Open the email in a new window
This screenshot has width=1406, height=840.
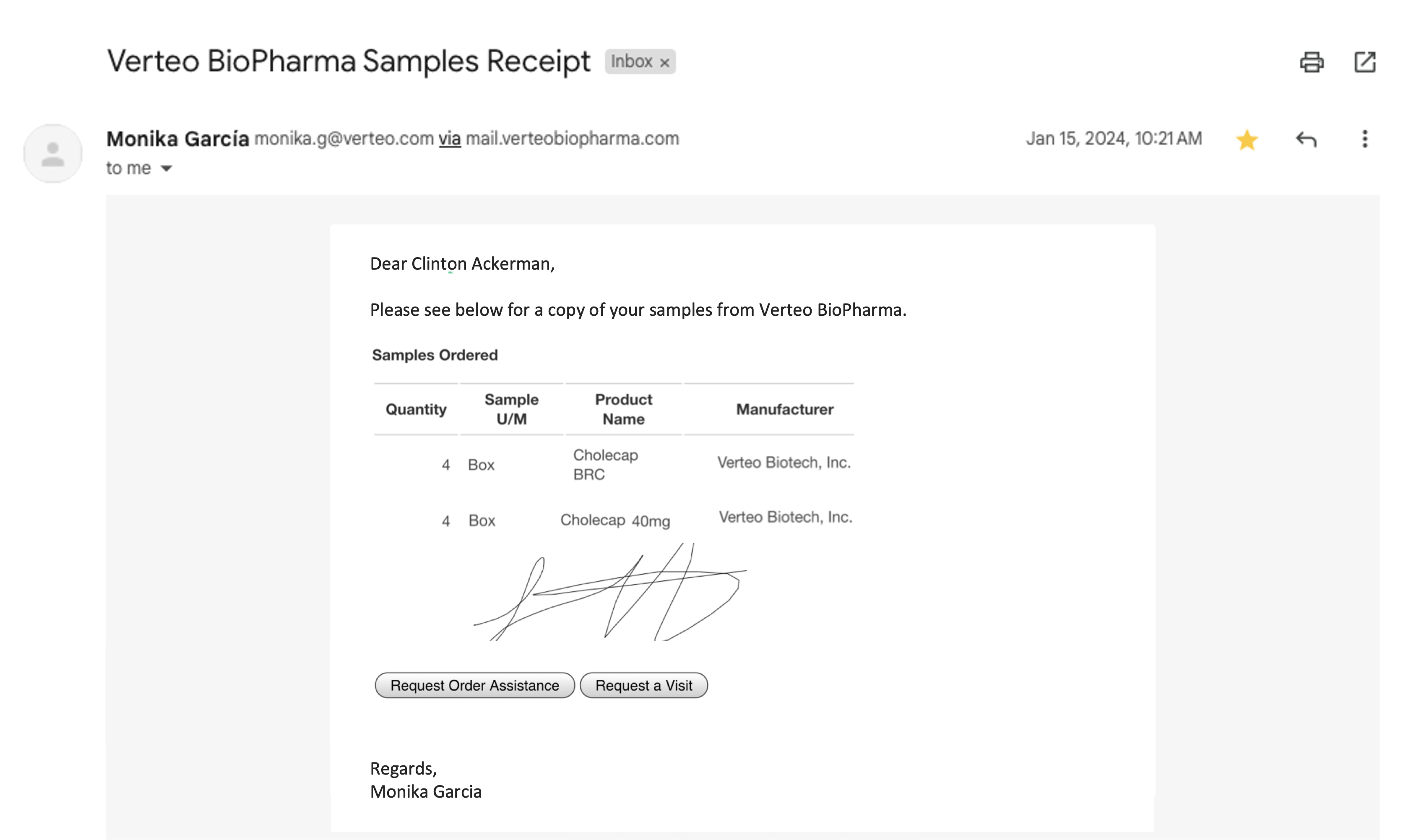tap(1364, 62)
